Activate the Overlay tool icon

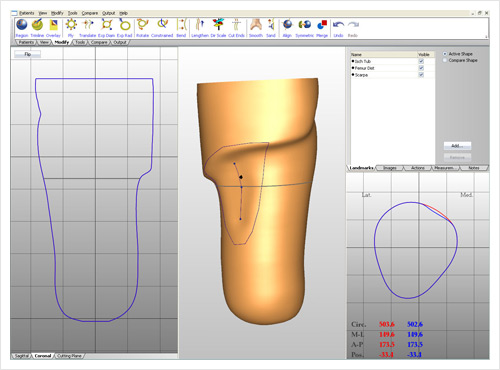(53, 25)
